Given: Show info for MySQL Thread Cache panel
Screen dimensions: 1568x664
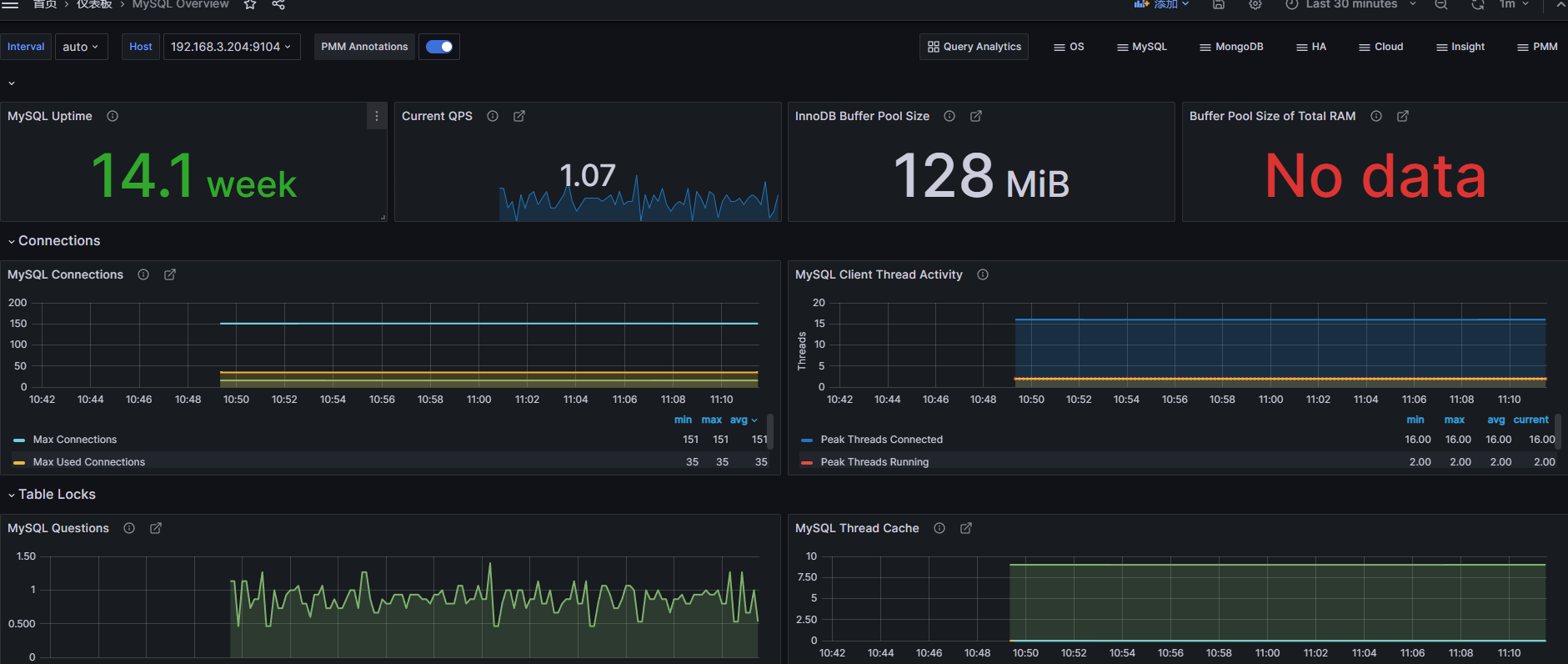Looking at the screenshot, I should coord(939,528).
